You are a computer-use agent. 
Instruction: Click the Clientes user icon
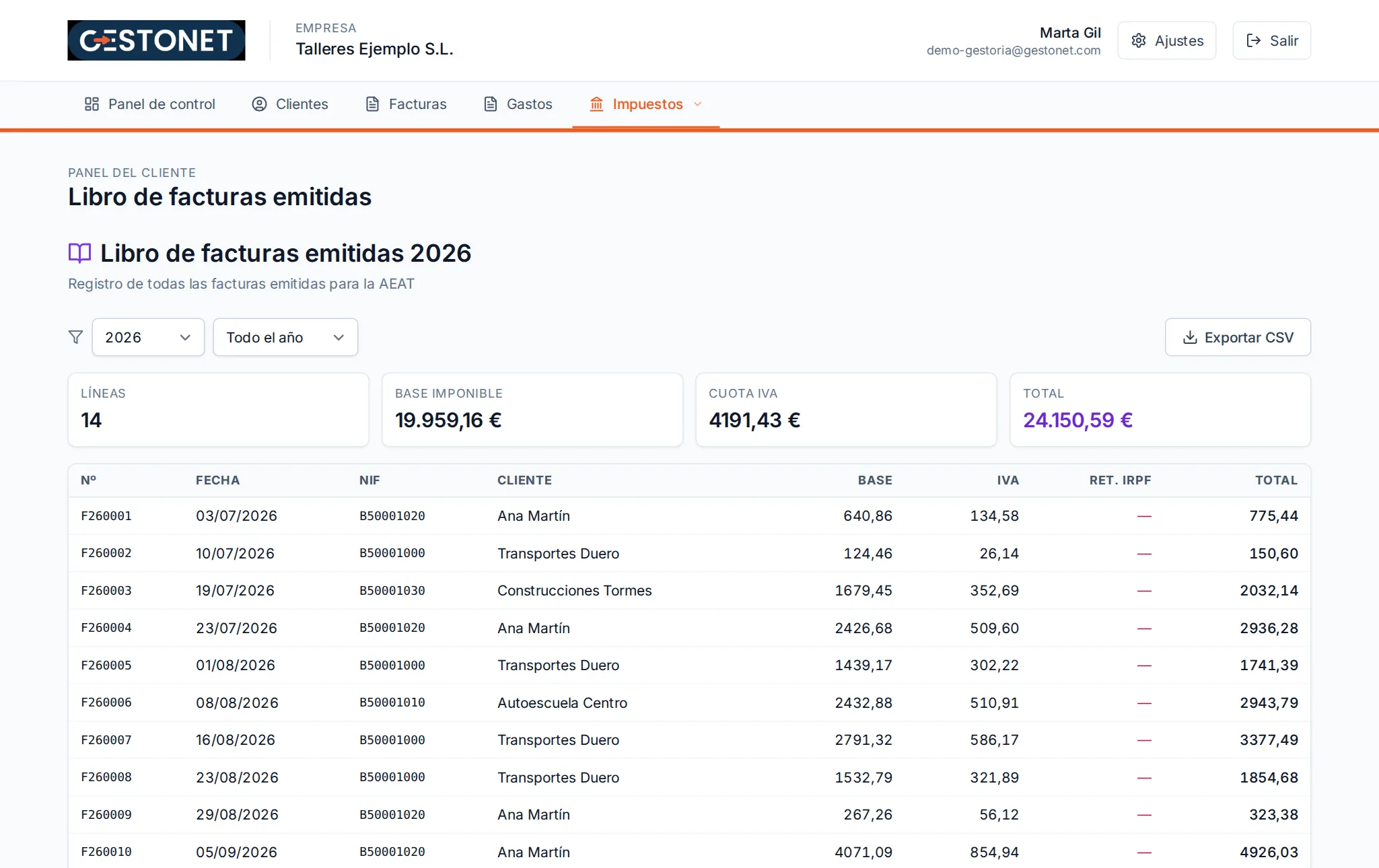259,104
